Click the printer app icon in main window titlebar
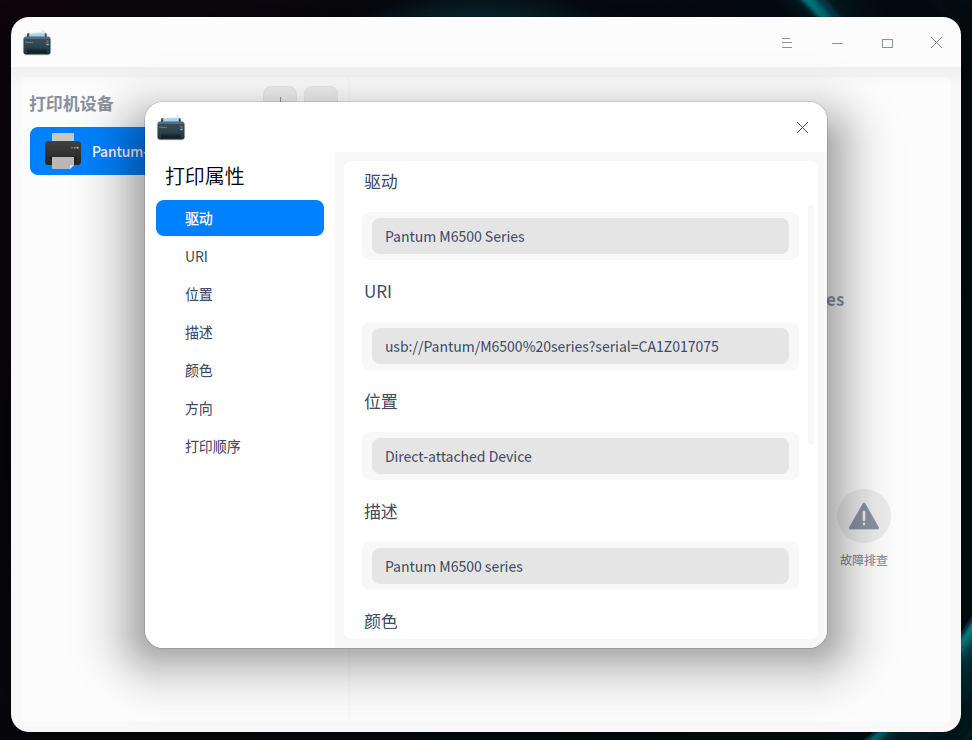The width and height of the screenshot is (972, 740). click(x=37, y=43)
